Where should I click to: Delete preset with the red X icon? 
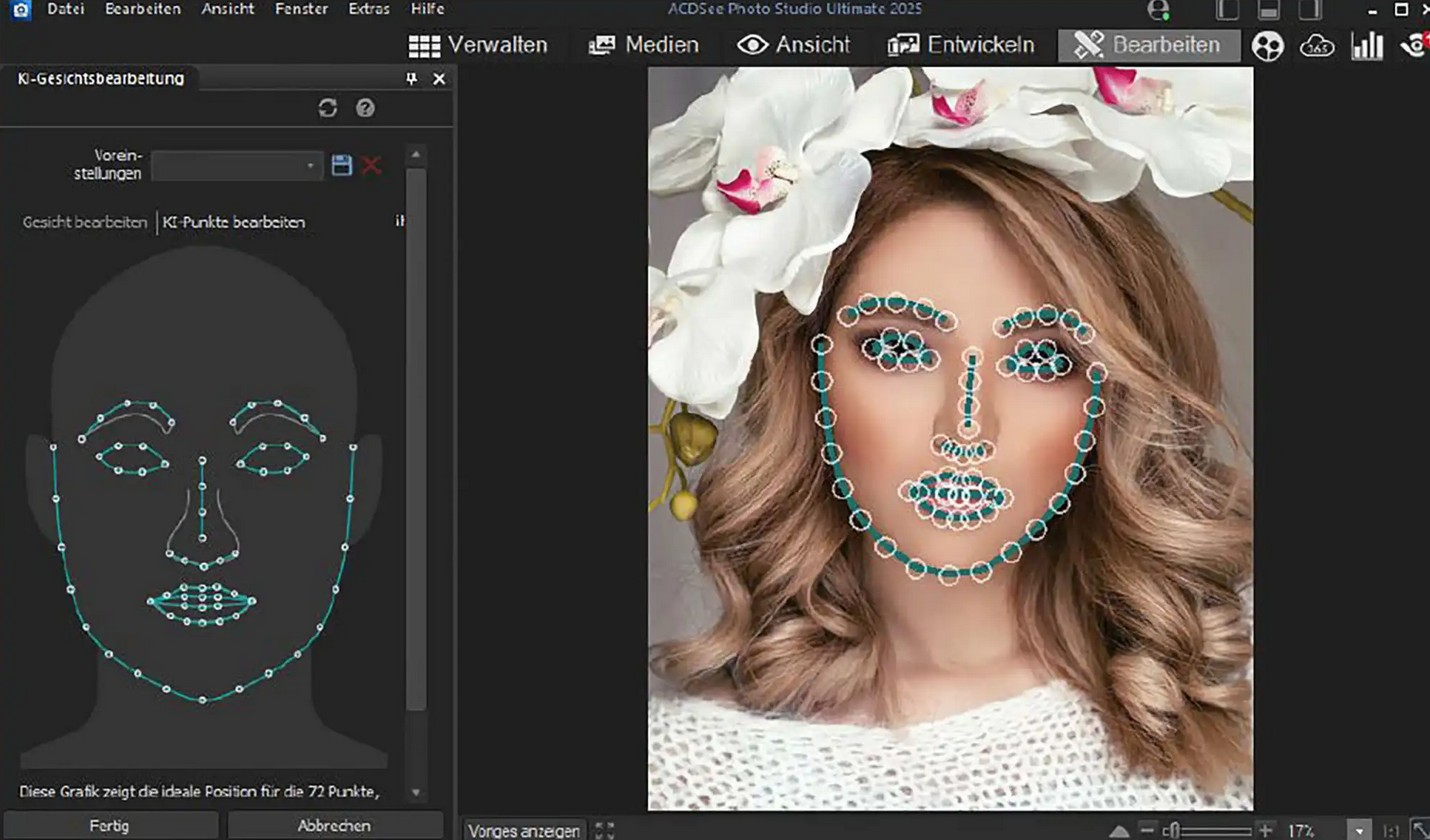[x=372, y=165]
